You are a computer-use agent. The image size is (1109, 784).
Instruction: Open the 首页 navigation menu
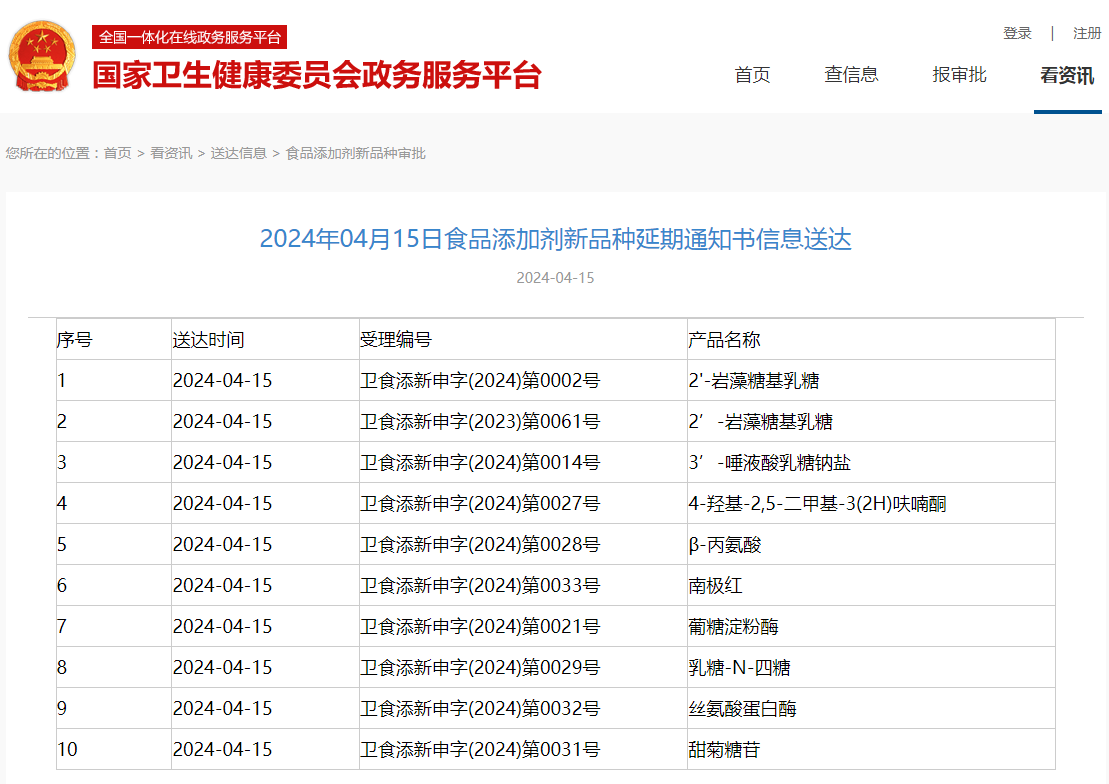751,75
